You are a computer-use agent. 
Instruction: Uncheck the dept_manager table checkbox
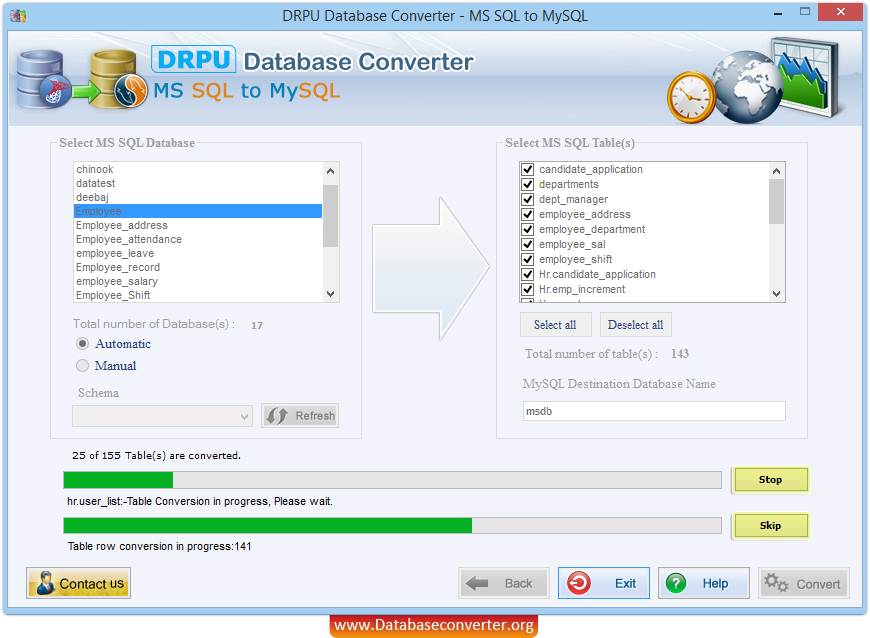point(528,199)
